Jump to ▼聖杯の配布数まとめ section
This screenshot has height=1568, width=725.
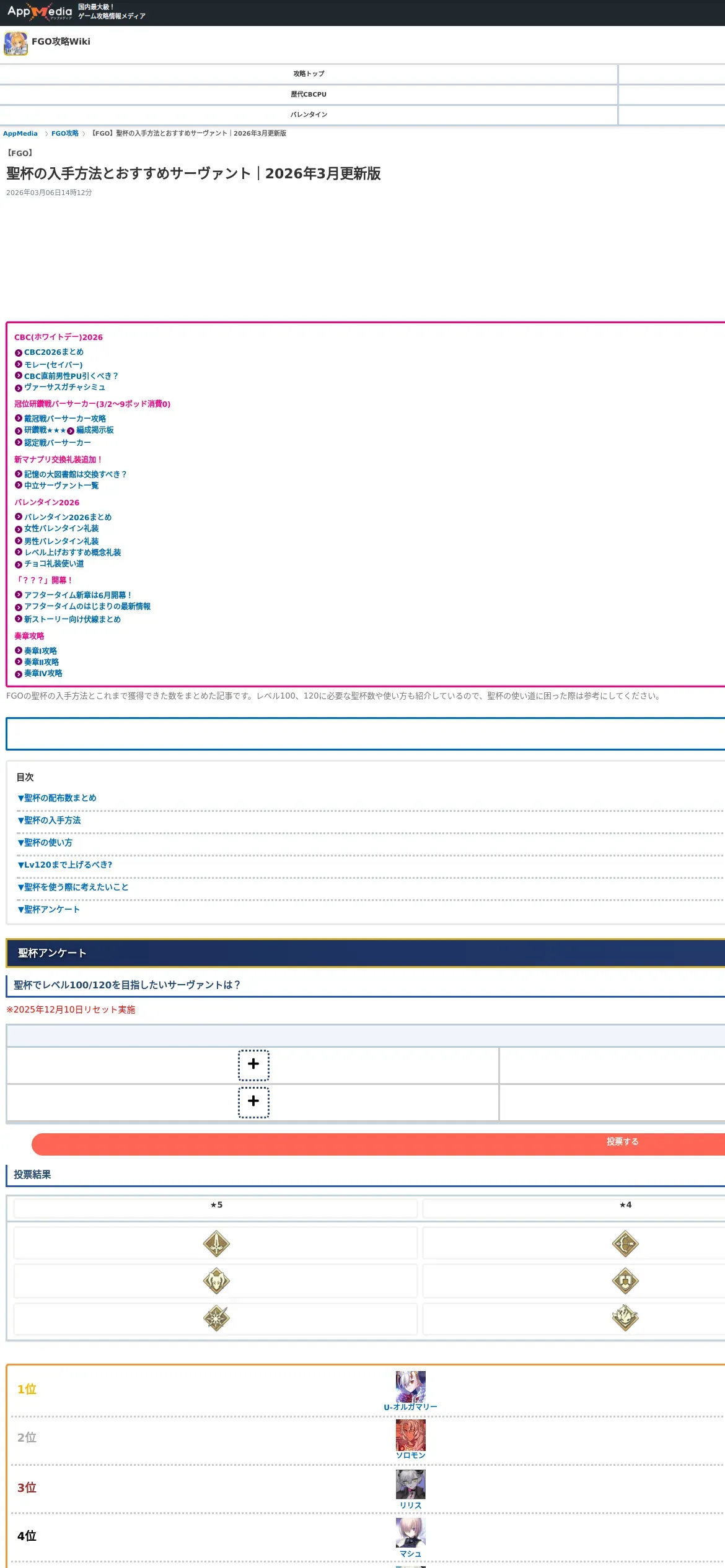(57, 798)
